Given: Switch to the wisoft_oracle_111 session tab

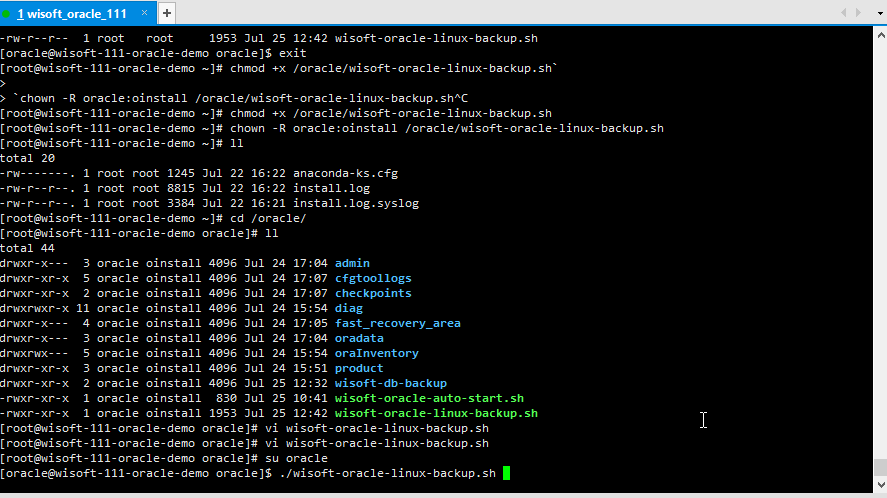Looking at the screenshot, I should point(72,13).
